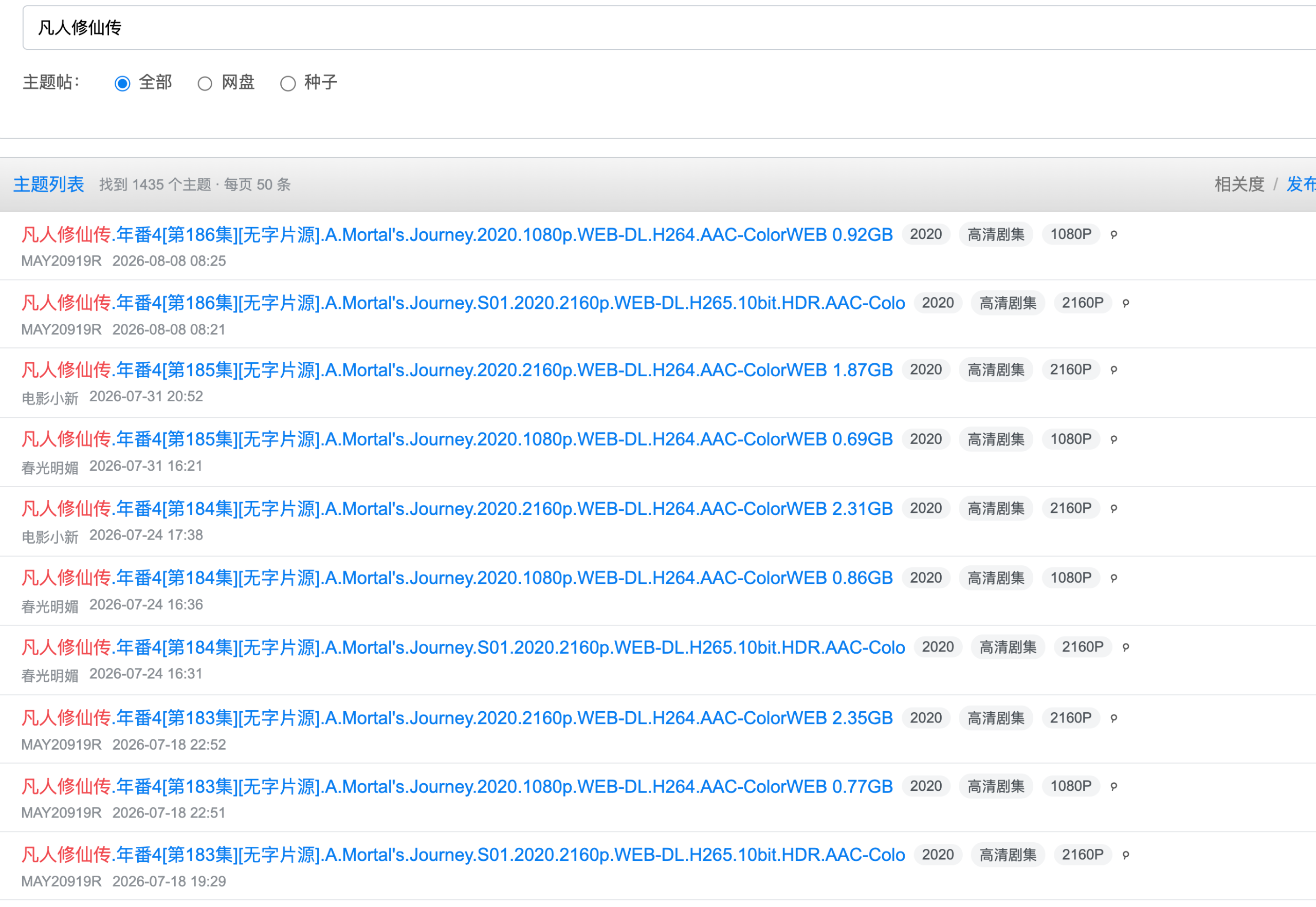The height and width of the screenshot is (907, 1316).
Task: Open author MAY20919R posted at 08:25
Action: (61, 262)
